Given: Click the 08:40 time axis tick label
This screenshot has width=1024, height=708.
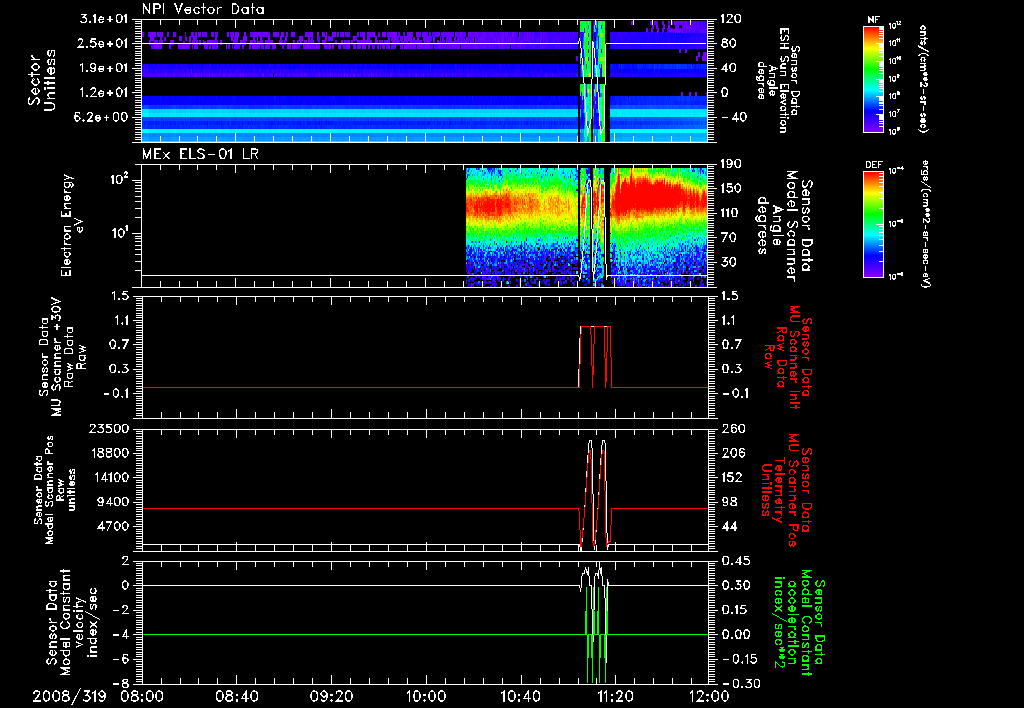Looking at the screenshot, I should (x=236, y=695).
